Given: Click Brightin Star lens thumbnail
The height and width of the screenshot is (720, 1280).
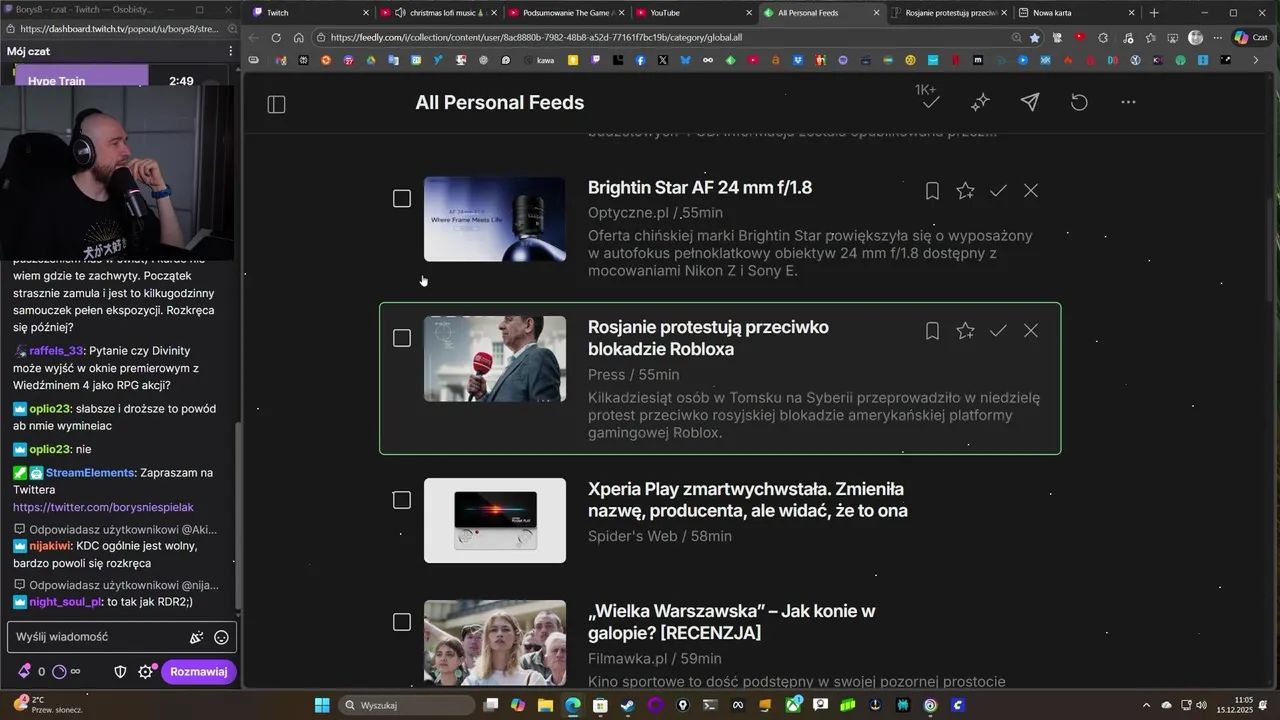Looking at the screenshot, I should (x=495, y=219).
